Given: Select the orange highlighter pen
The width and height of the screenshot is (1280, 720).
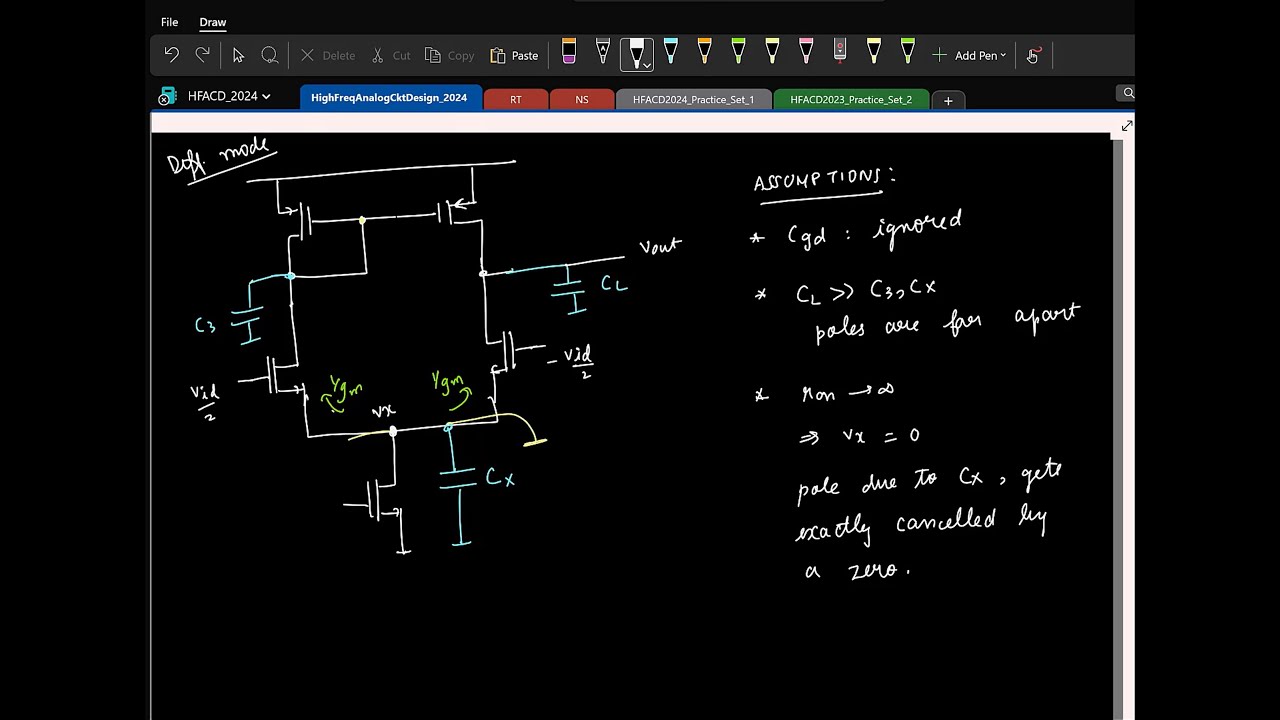Looking at the screenshot, I should coord(704,52).
